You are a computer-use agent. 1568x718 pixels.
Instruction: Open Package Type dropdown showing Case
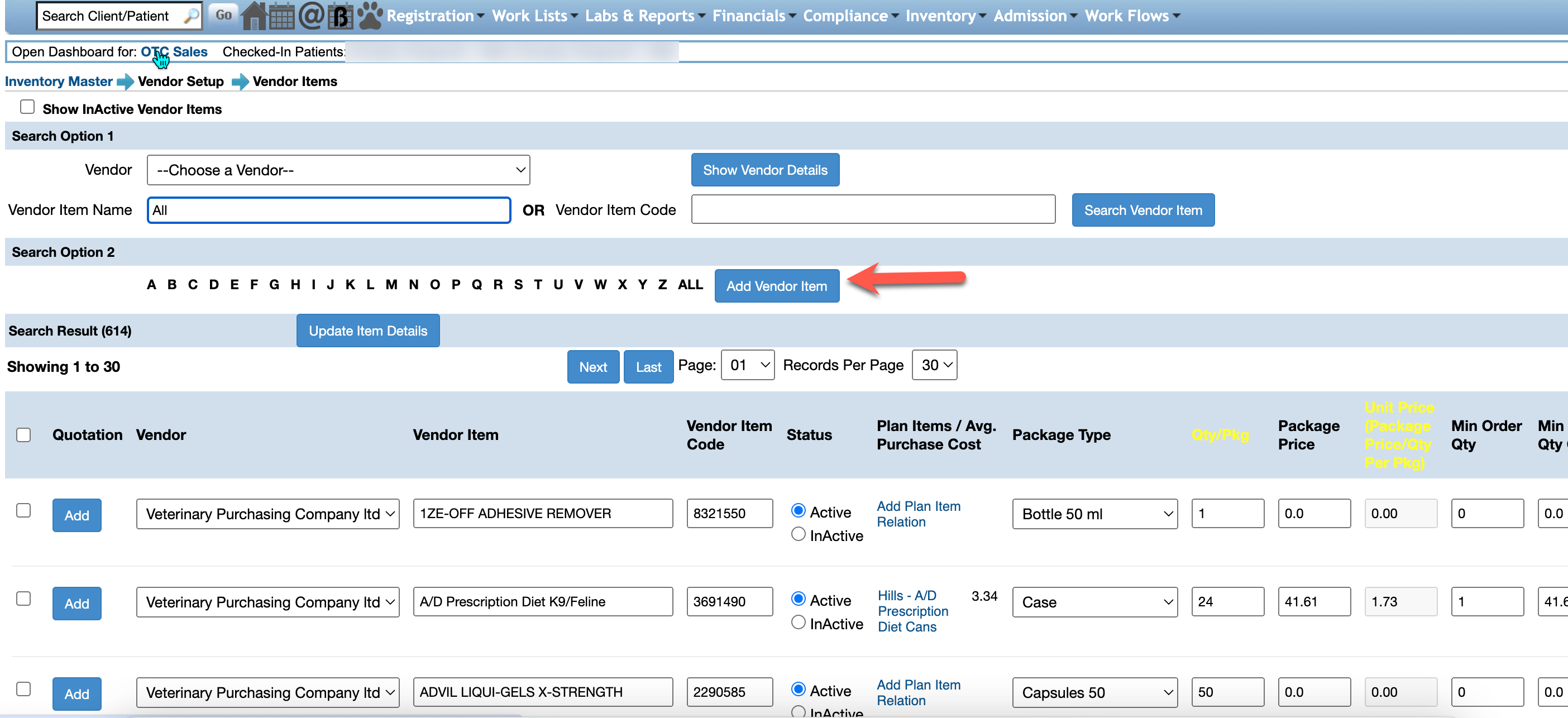click(1094, 602)
